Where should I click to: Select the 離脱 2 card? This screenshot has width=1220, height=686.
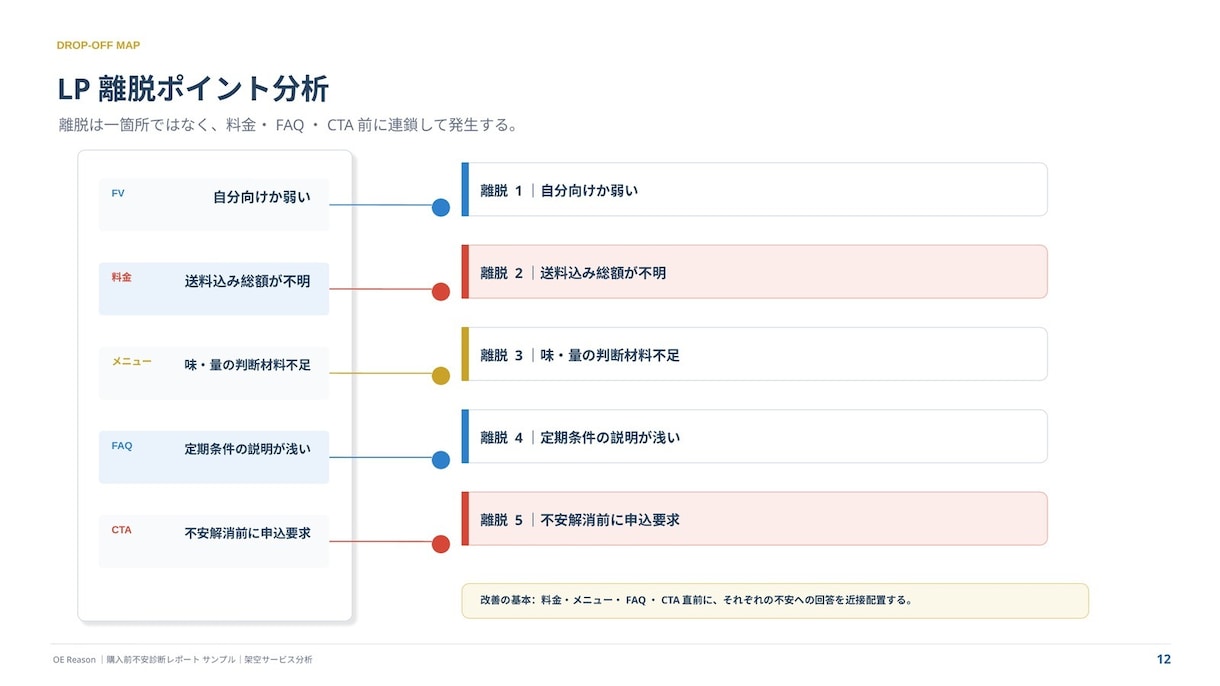pos(754,272)
